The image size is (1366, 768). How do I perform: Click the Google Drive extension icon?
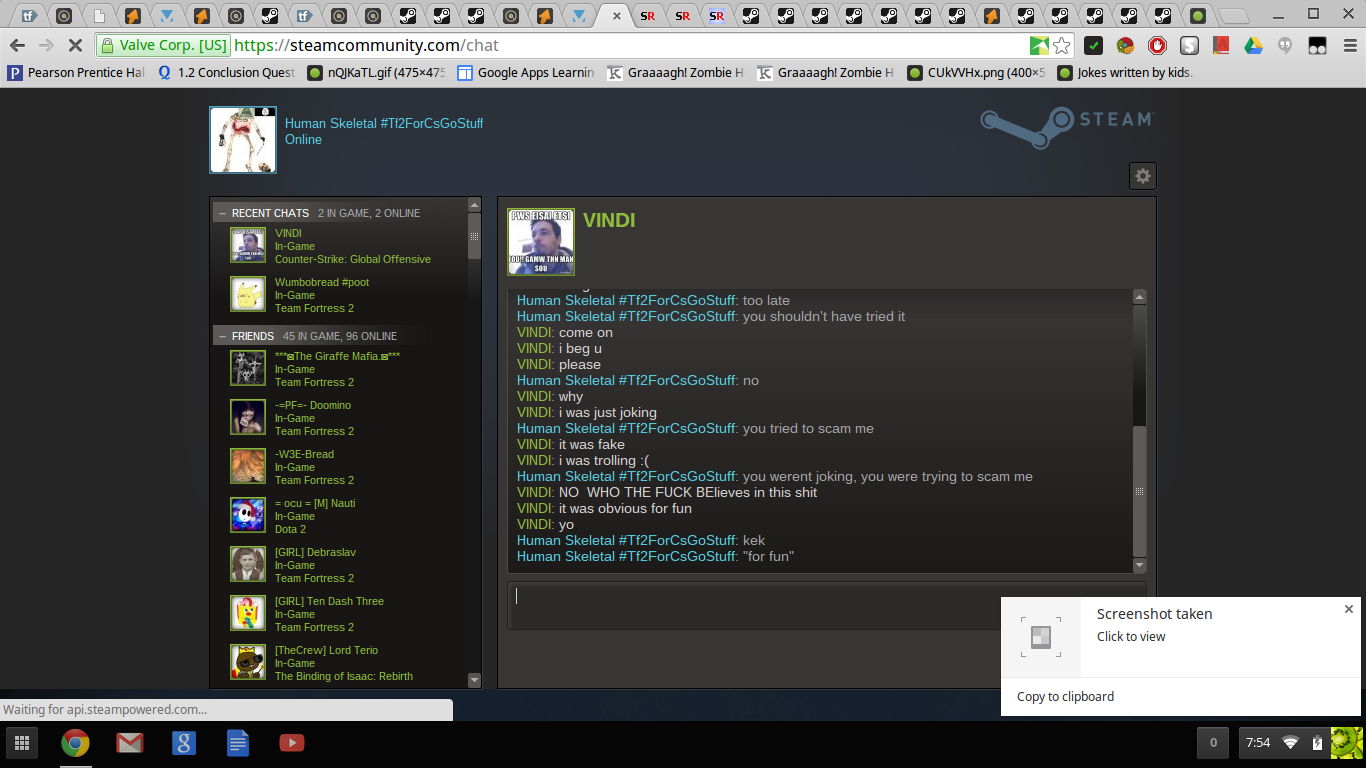pos(1253,46)
